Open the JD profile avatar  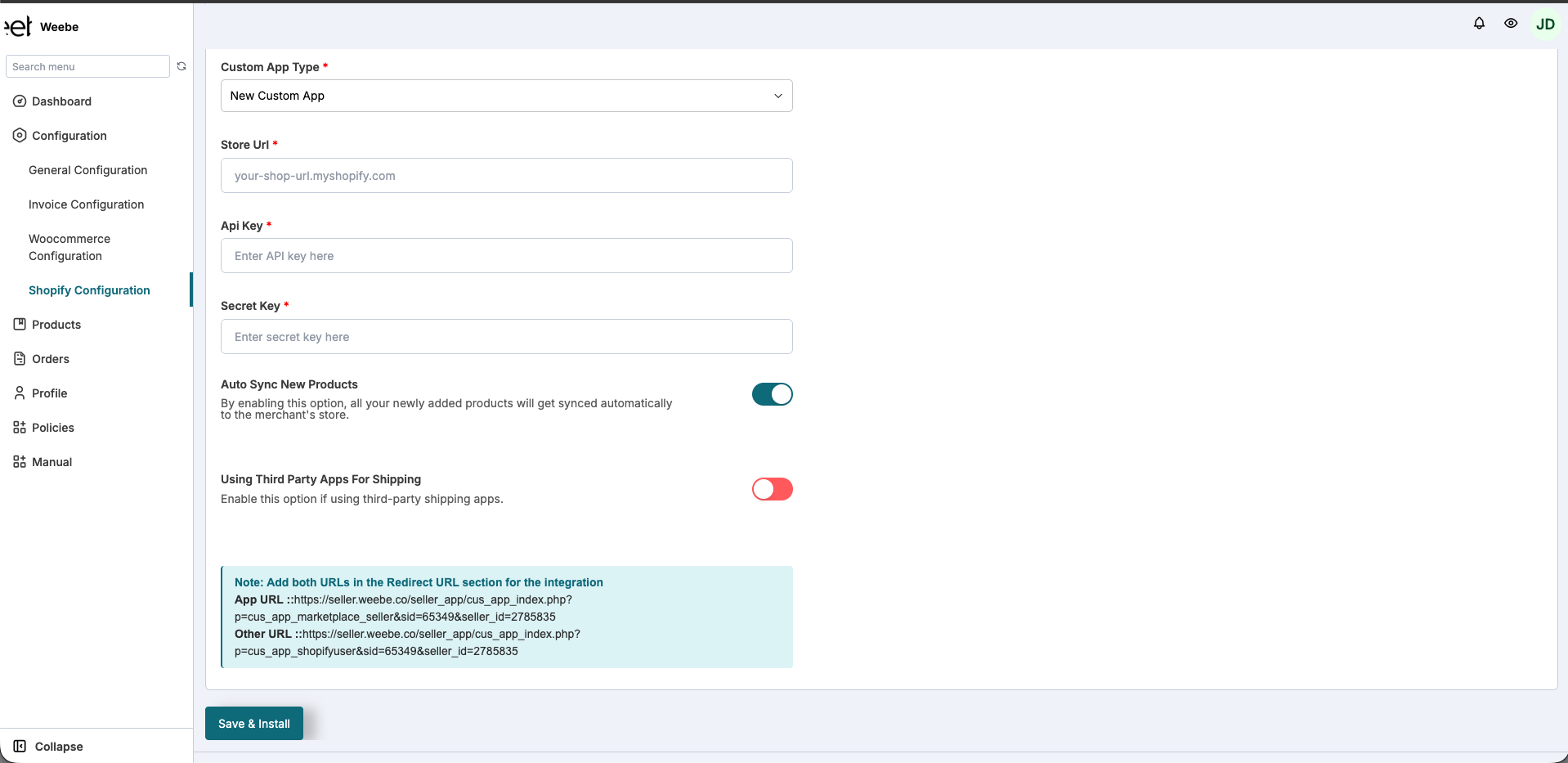pos(1544,23)
